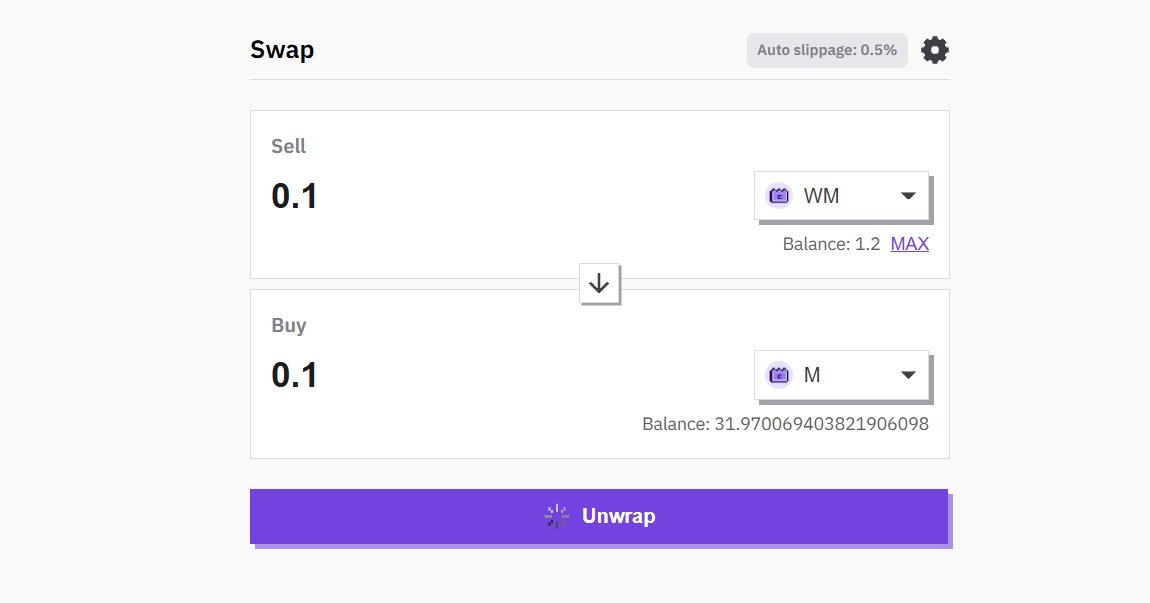The width and height of the screenshot is (1150, 603).
Task: Click the Balance: 1.2 text
Action: tap(831, 244)
